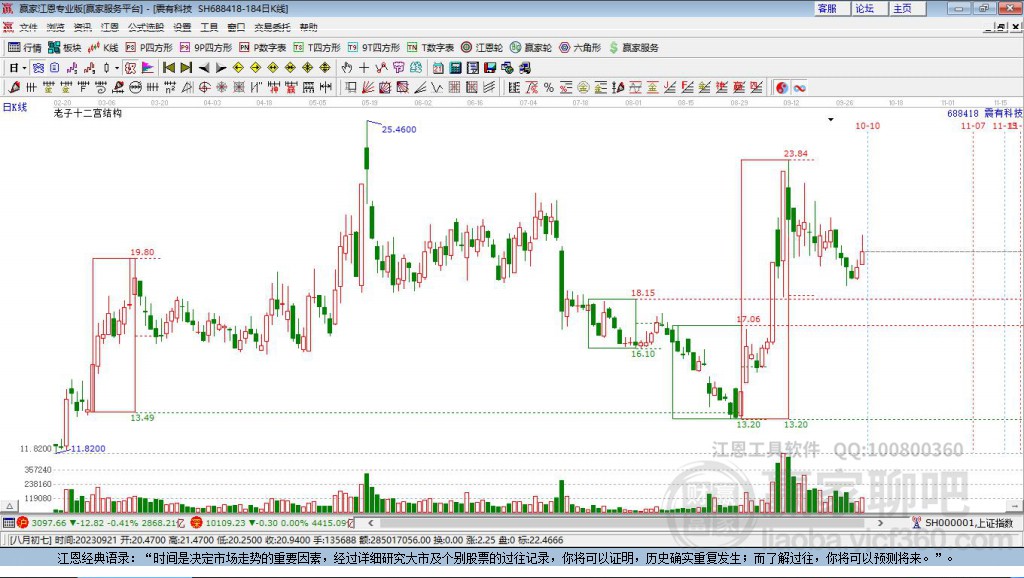Click the save floppy disk icon
This screenshot has width=1024, height=578.
pos(490,67)
